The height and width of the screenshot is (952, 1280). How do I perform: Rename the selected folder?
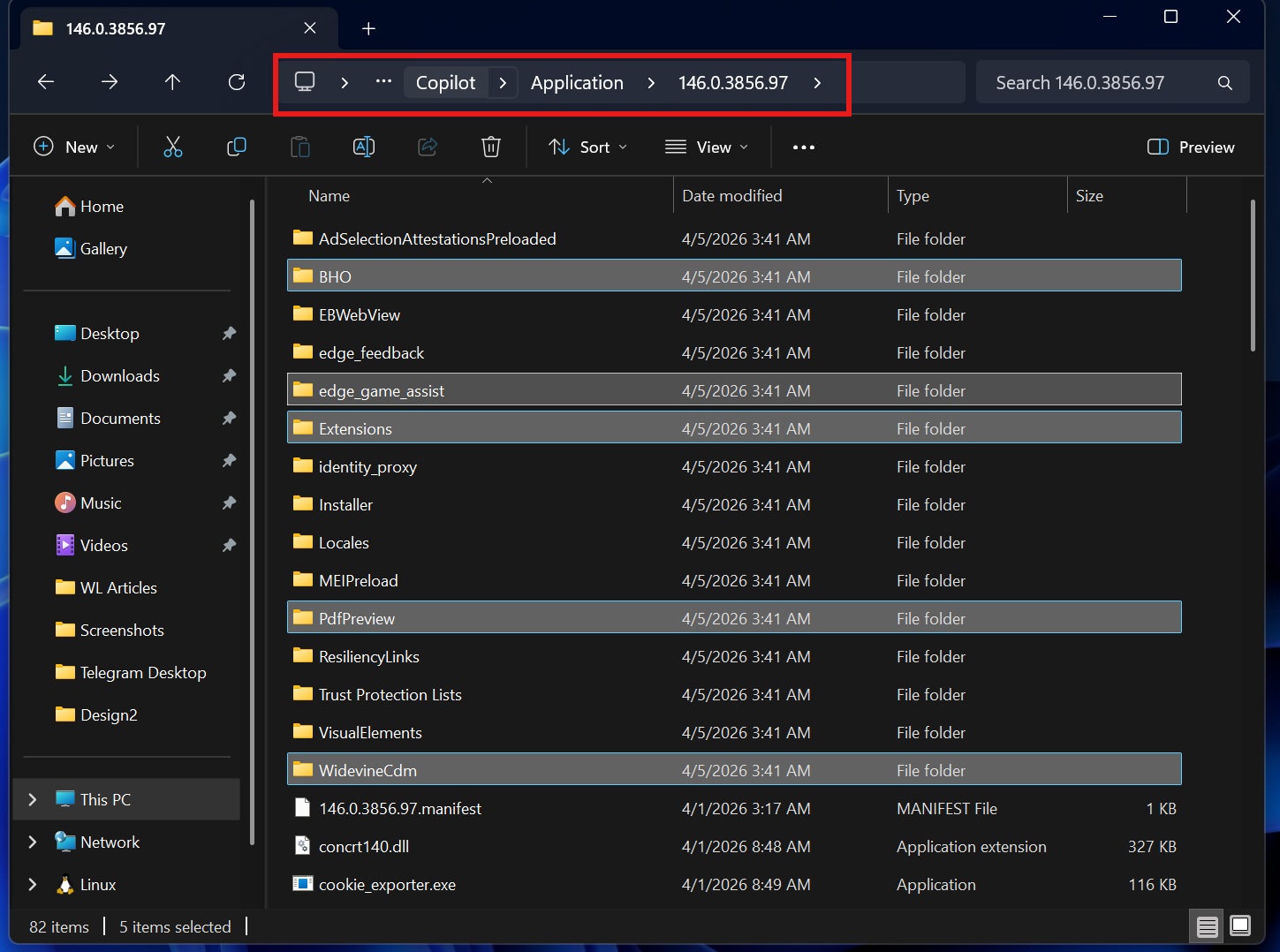[363, 147]
